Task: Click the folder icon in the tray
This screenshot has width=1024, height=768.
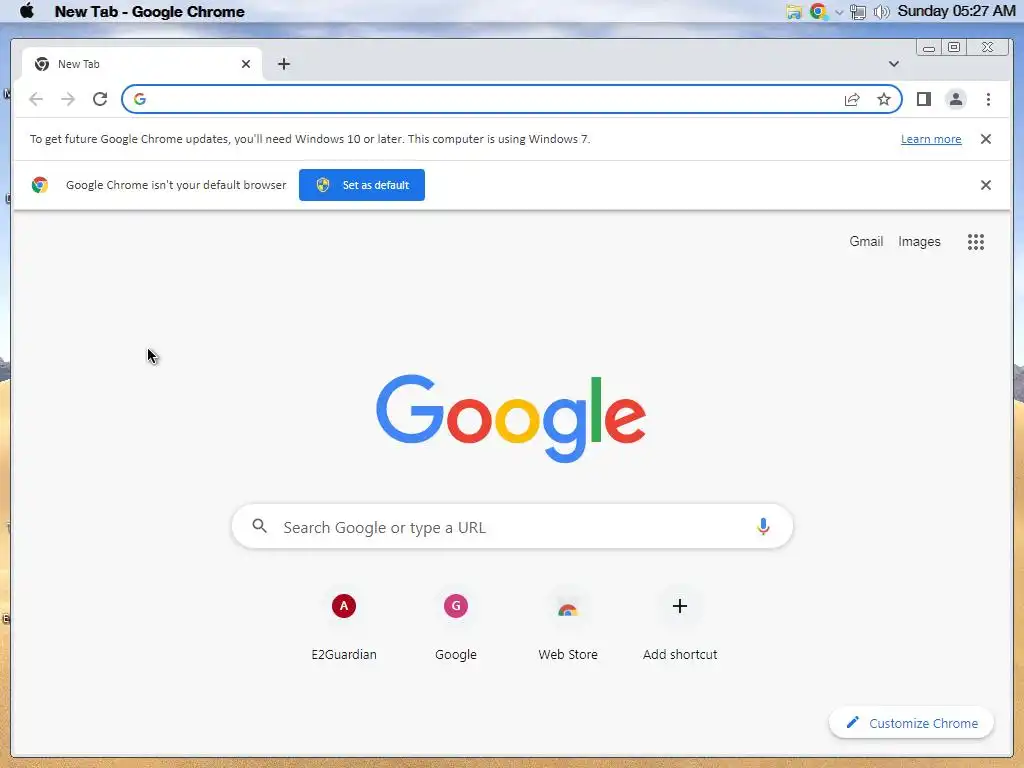Action: tap(793, 12)
